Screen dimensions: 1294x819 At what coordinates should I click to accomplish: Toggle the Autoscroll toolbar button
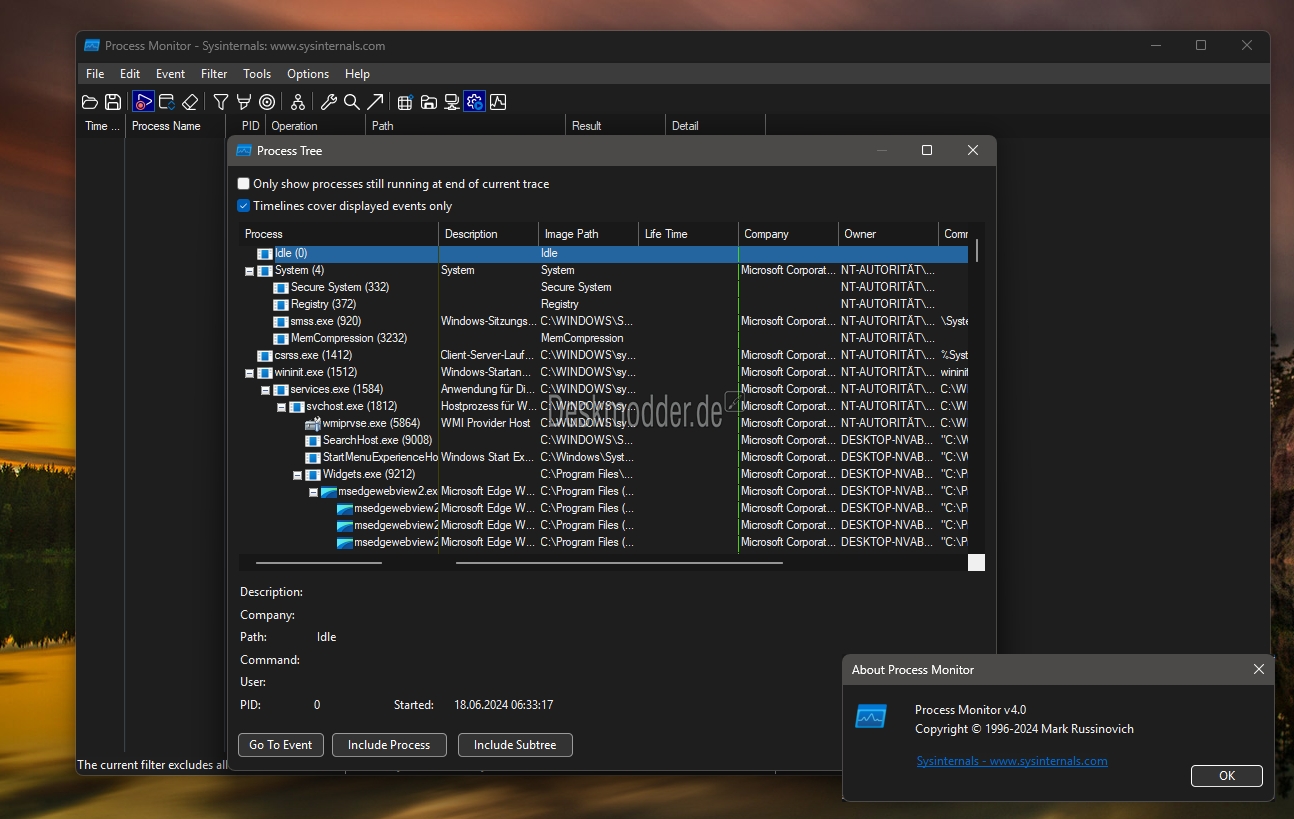[x=167, y=102]
